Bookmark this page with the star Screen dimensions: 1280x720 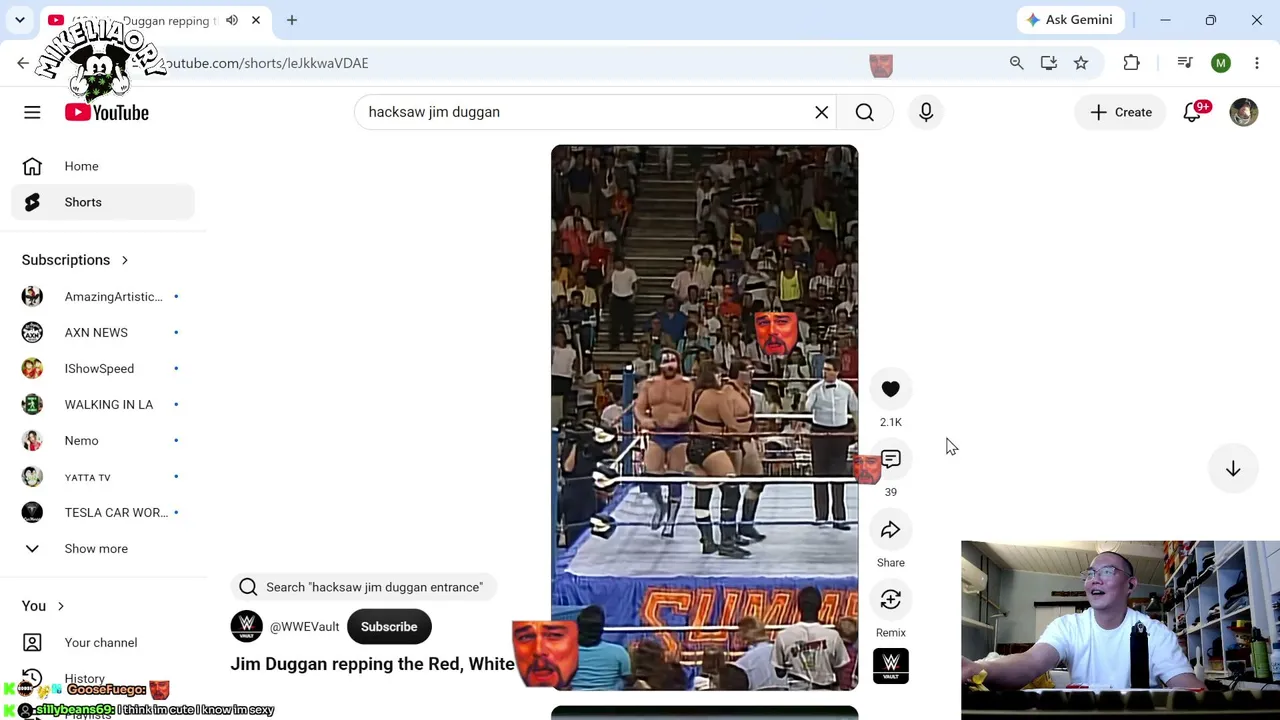tap(1081, 63)
